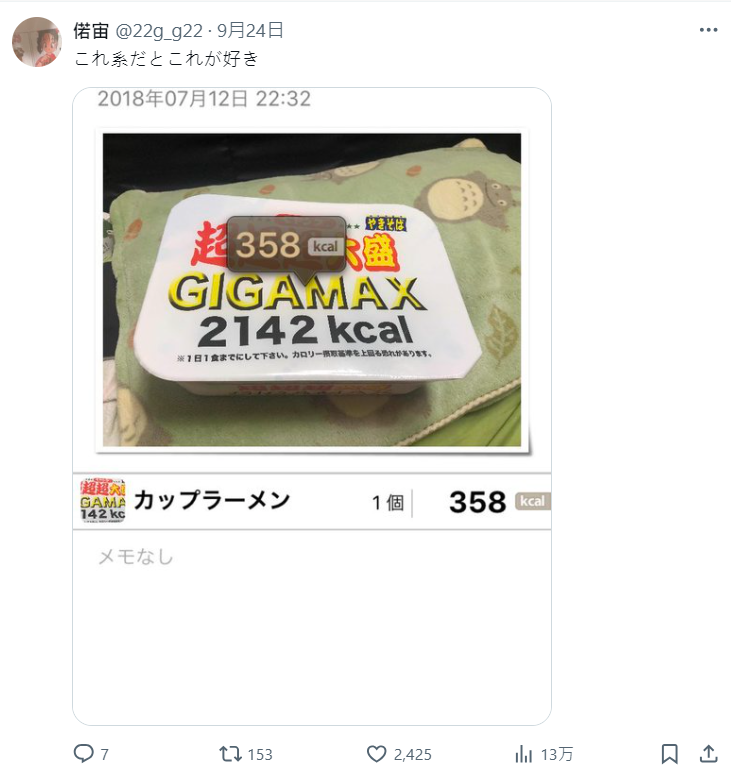View analytics via the bar chart icon
This screenshot has width=731, height=774.
[523, 754]
